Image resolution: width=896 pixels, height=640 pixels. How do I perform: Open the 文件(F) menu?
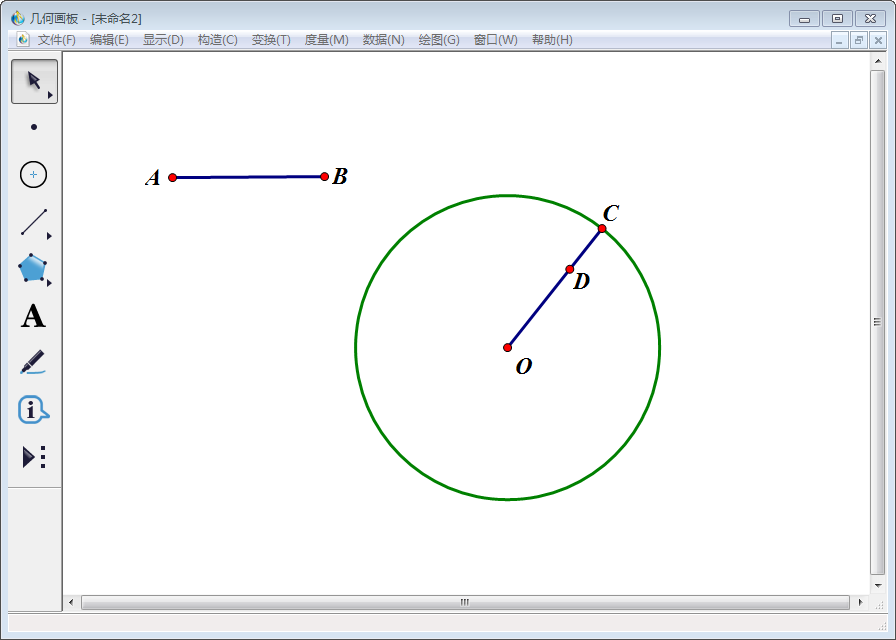tap(56, 40)
